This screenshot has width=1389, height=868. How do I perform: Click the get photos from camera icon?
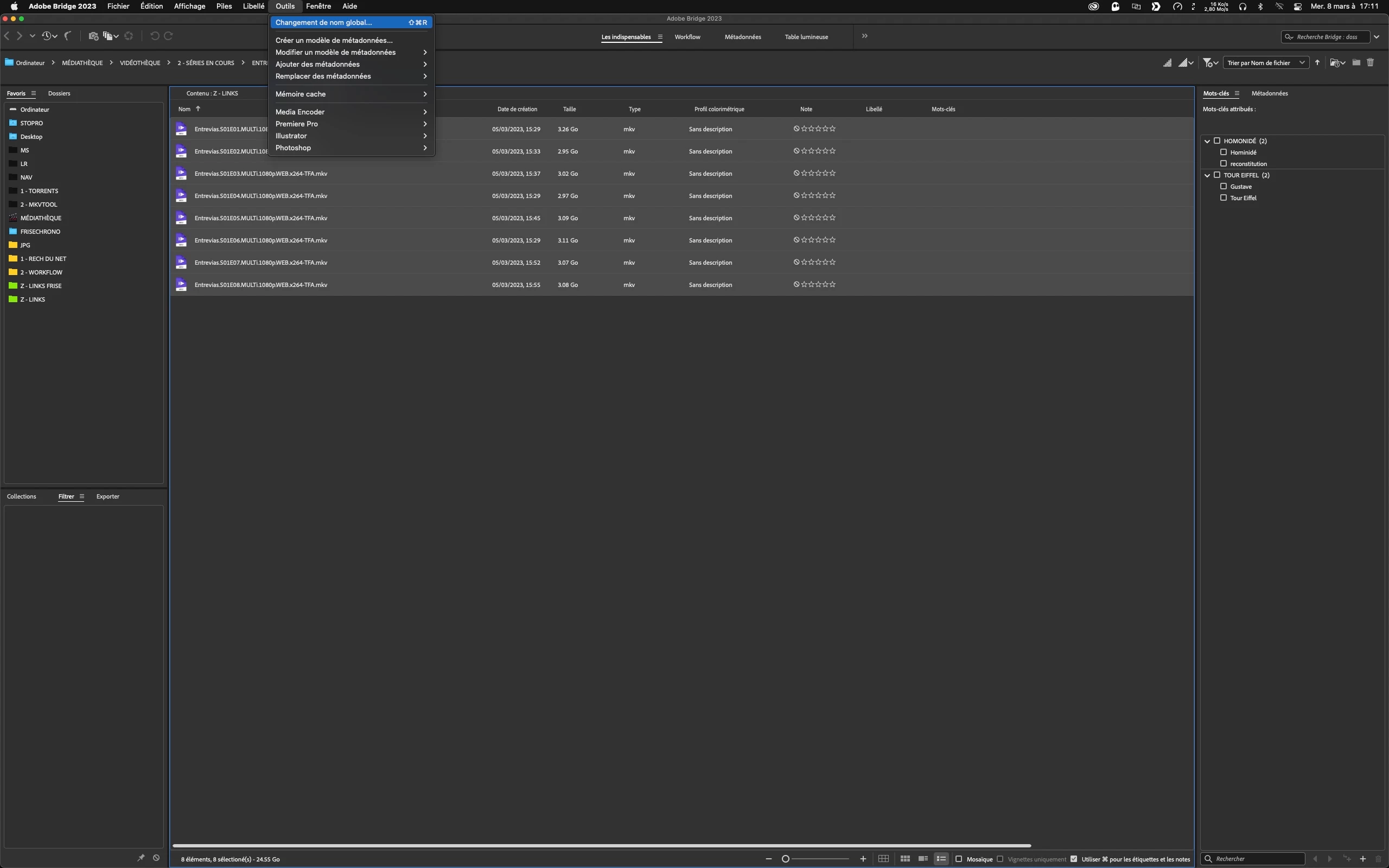(x=93, y=36)
